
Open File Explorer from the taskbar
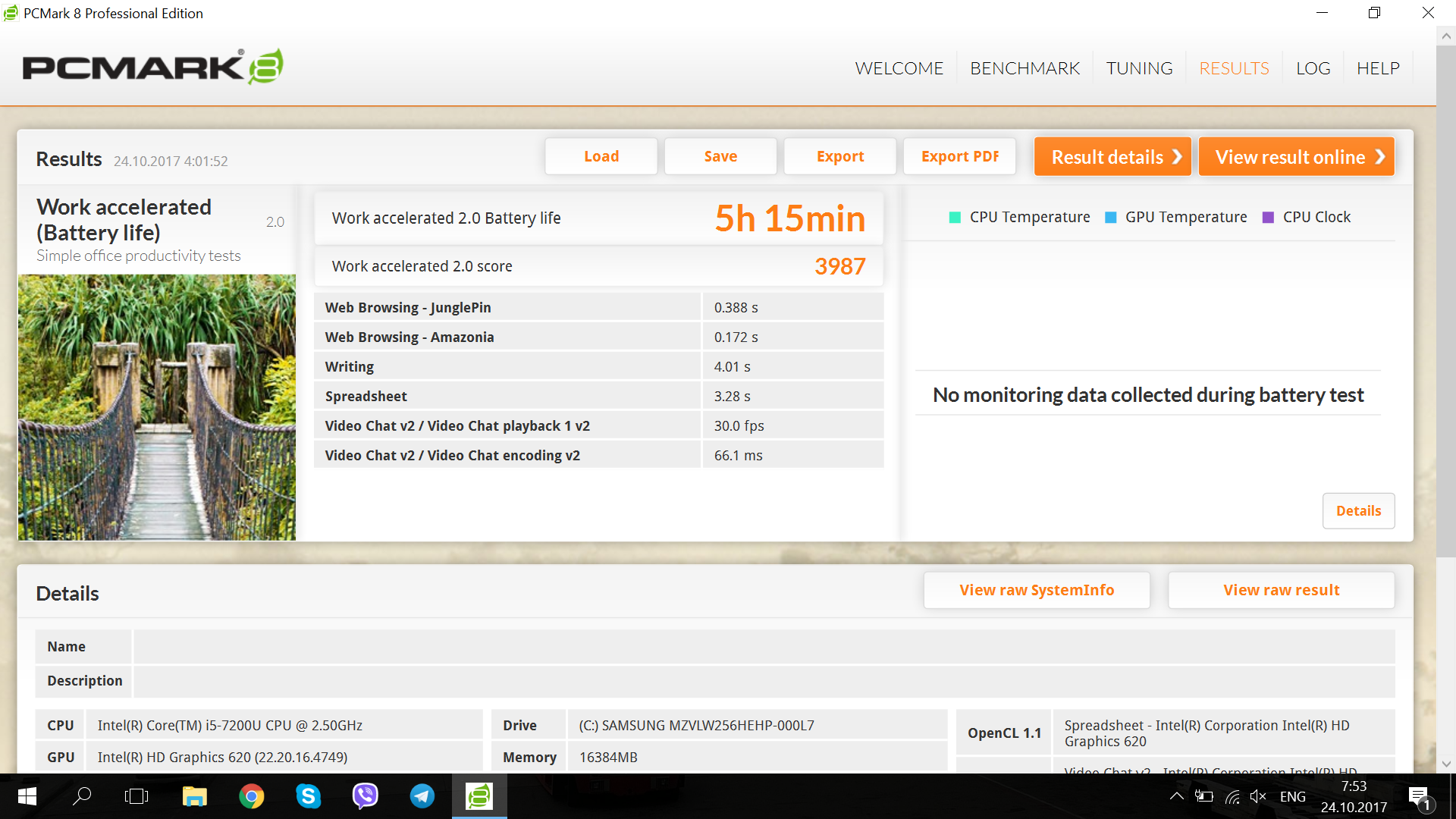click(195, 796)
